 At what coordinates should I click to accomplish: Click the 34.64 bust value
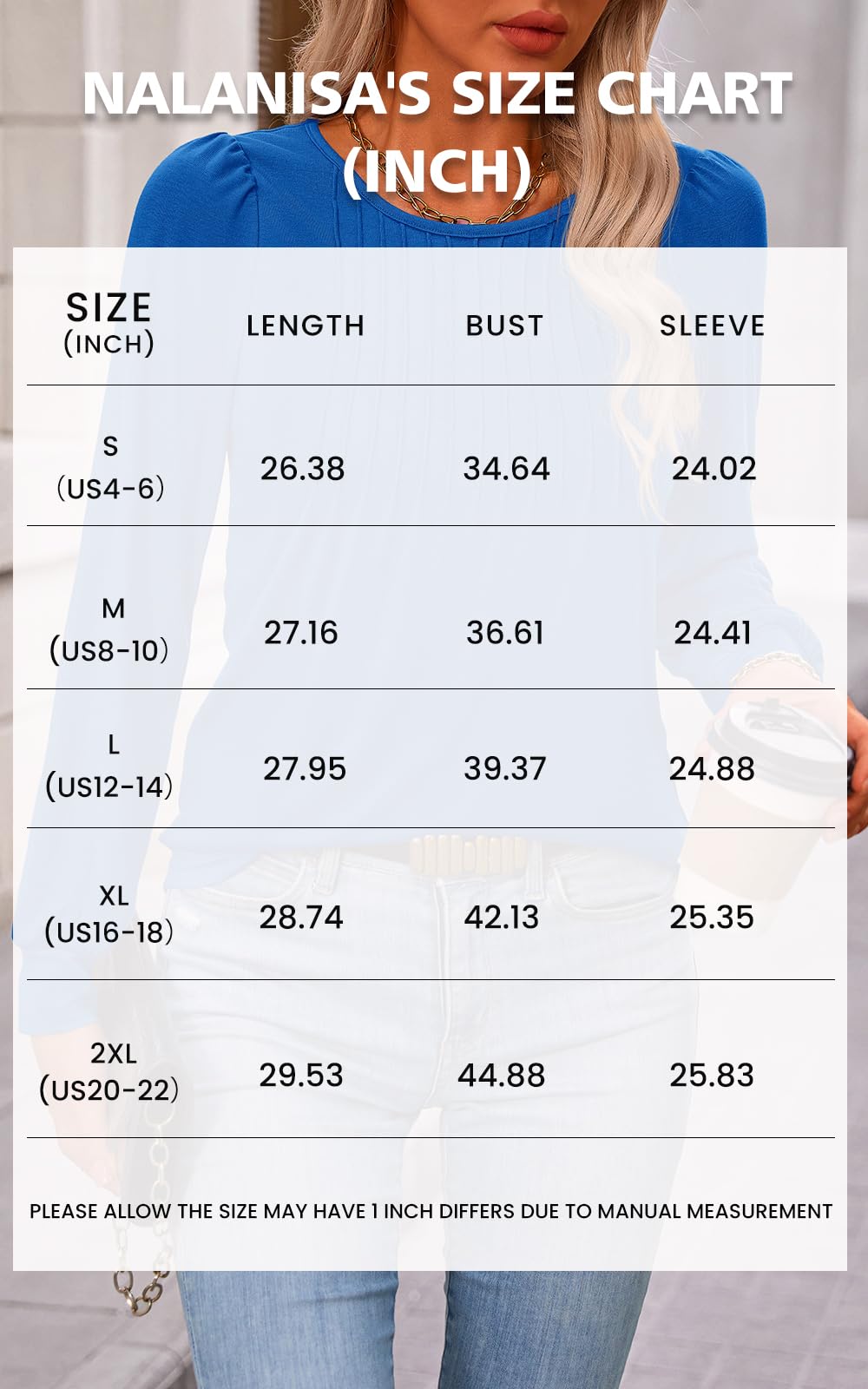click(506, 469)
